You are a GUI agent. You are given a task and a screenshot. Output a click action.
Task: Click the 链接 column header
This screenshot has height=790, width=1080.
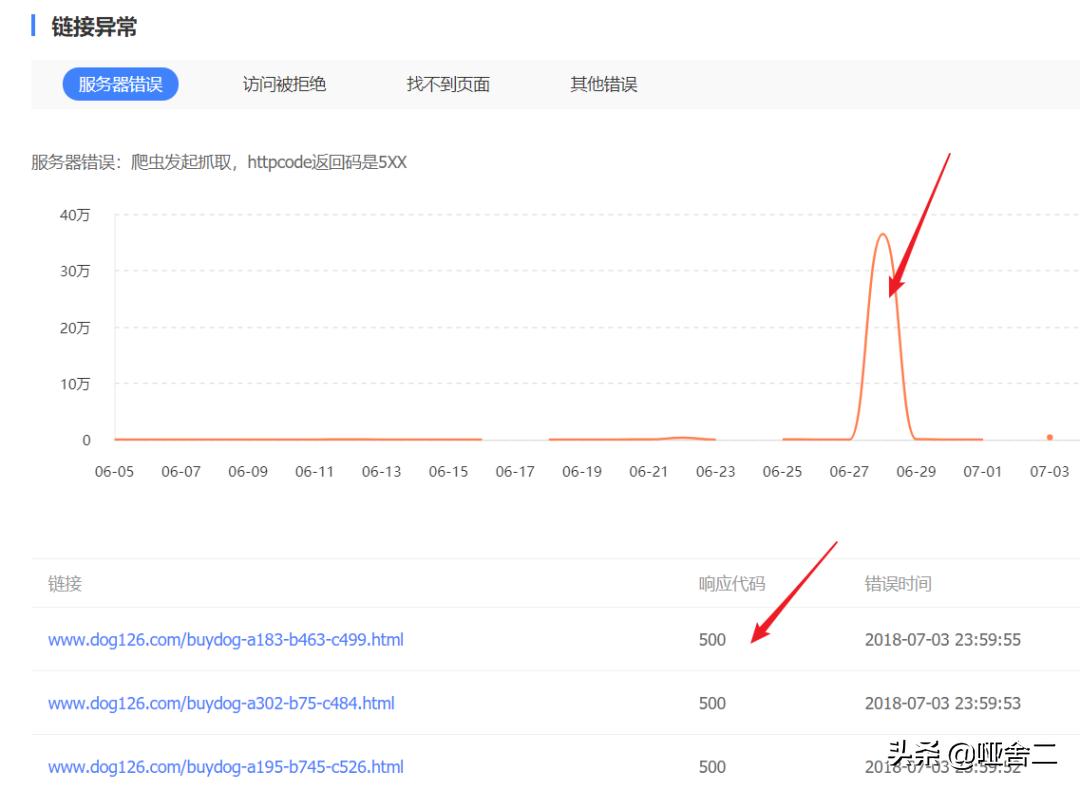click(62, 584)
